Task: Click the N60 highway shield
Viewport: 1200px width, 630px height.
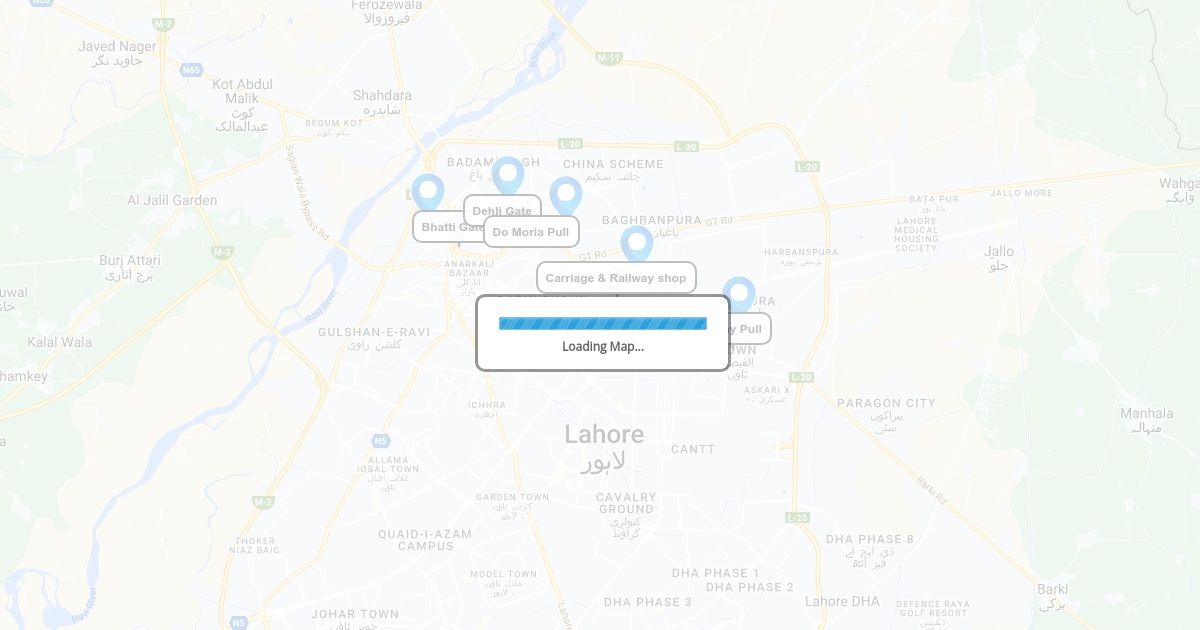Action: pyautogui.click(x=192, y=70)
